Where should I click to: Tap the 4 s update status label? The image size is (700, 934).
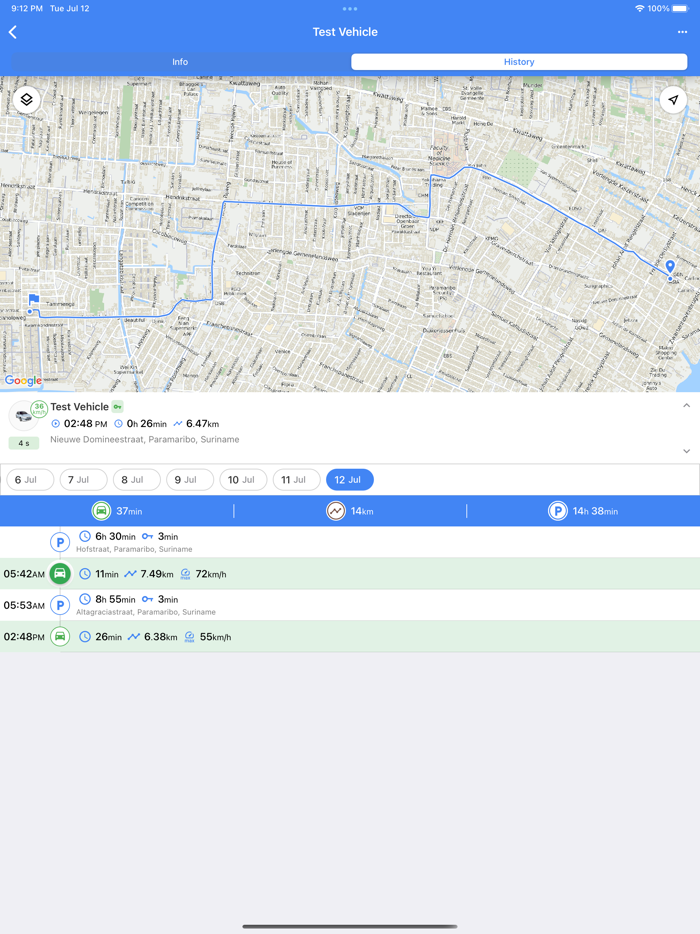point(24,443)
